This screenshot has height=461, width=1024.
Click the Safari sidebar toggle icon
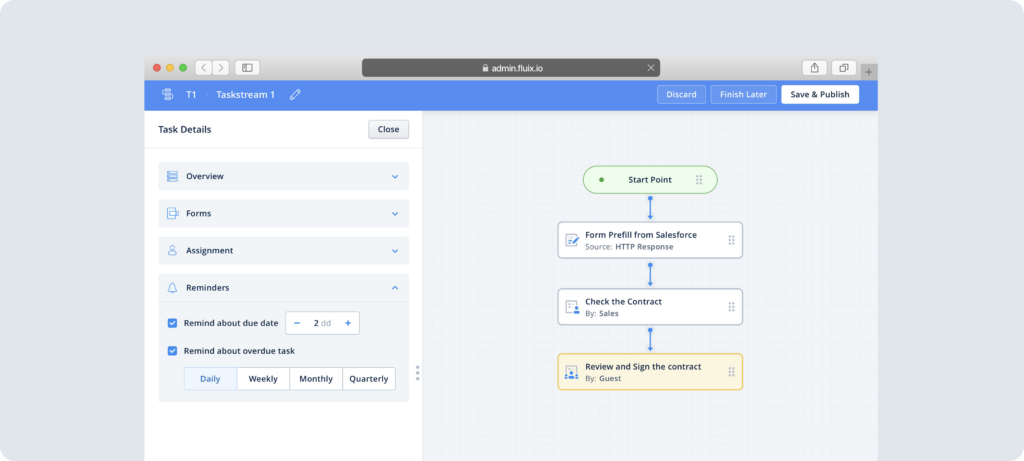pyautogui.click(x=247, y=68)
